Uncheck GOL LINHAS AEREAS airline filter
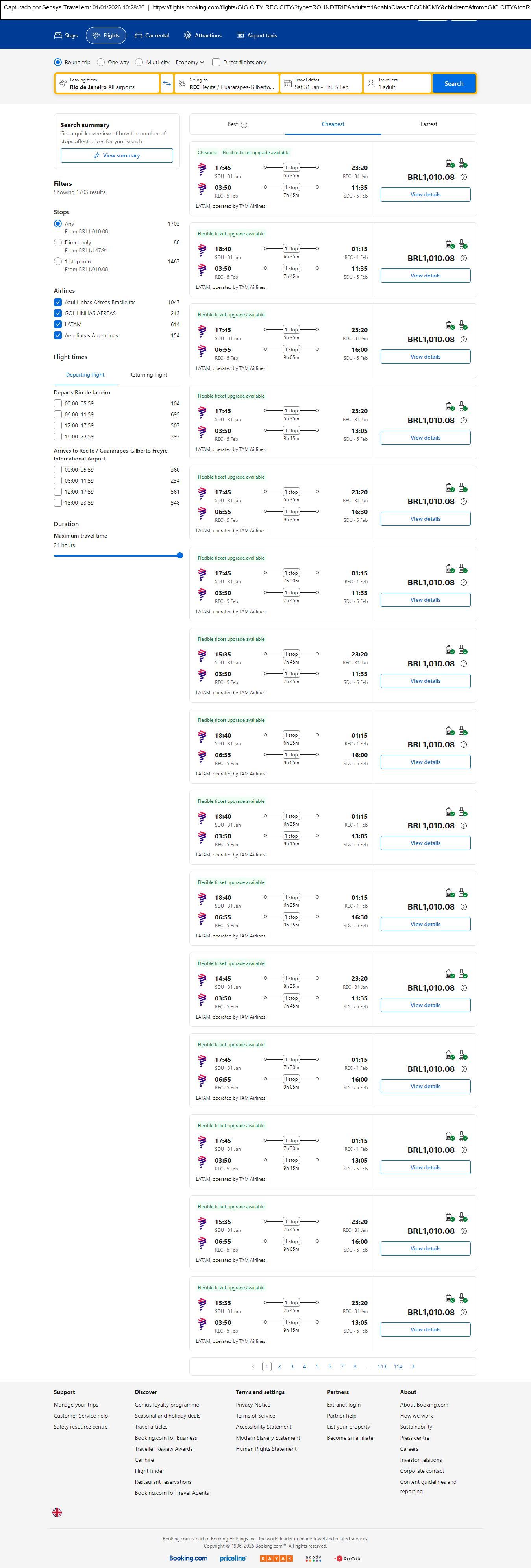The height and width of the screenshot is (1568, 531). (x=58, y=313)
